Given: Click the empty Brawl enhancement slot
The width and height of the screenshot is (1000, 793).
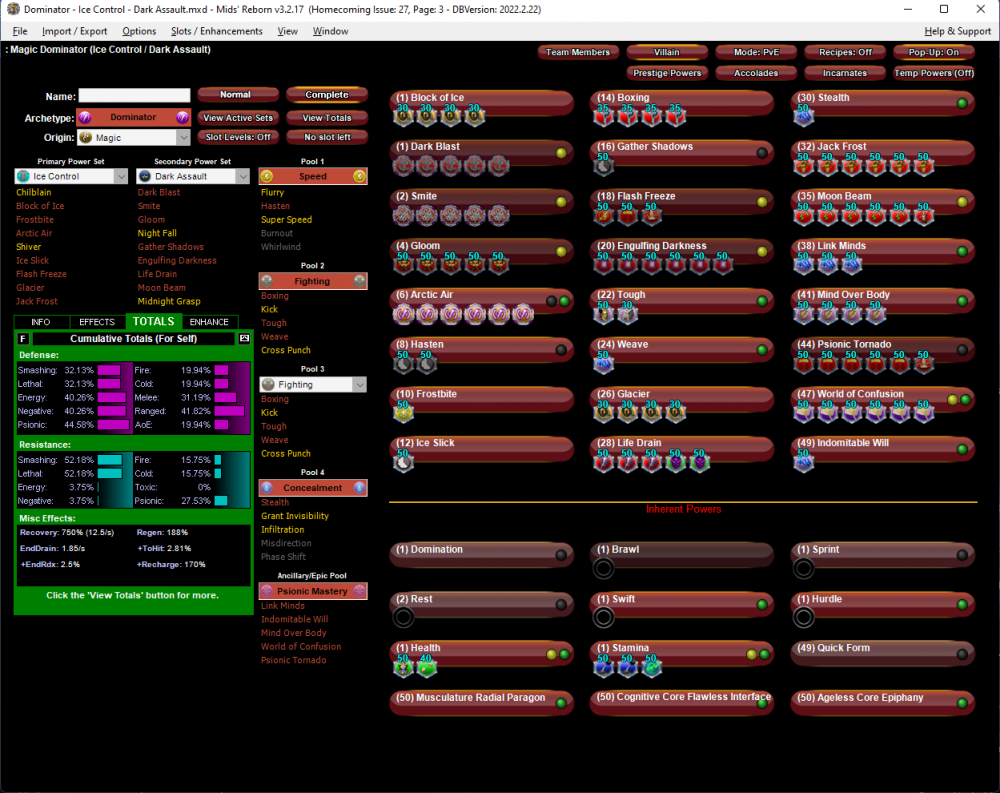Looking at the screenshot, I should click(x=604, y=569).
